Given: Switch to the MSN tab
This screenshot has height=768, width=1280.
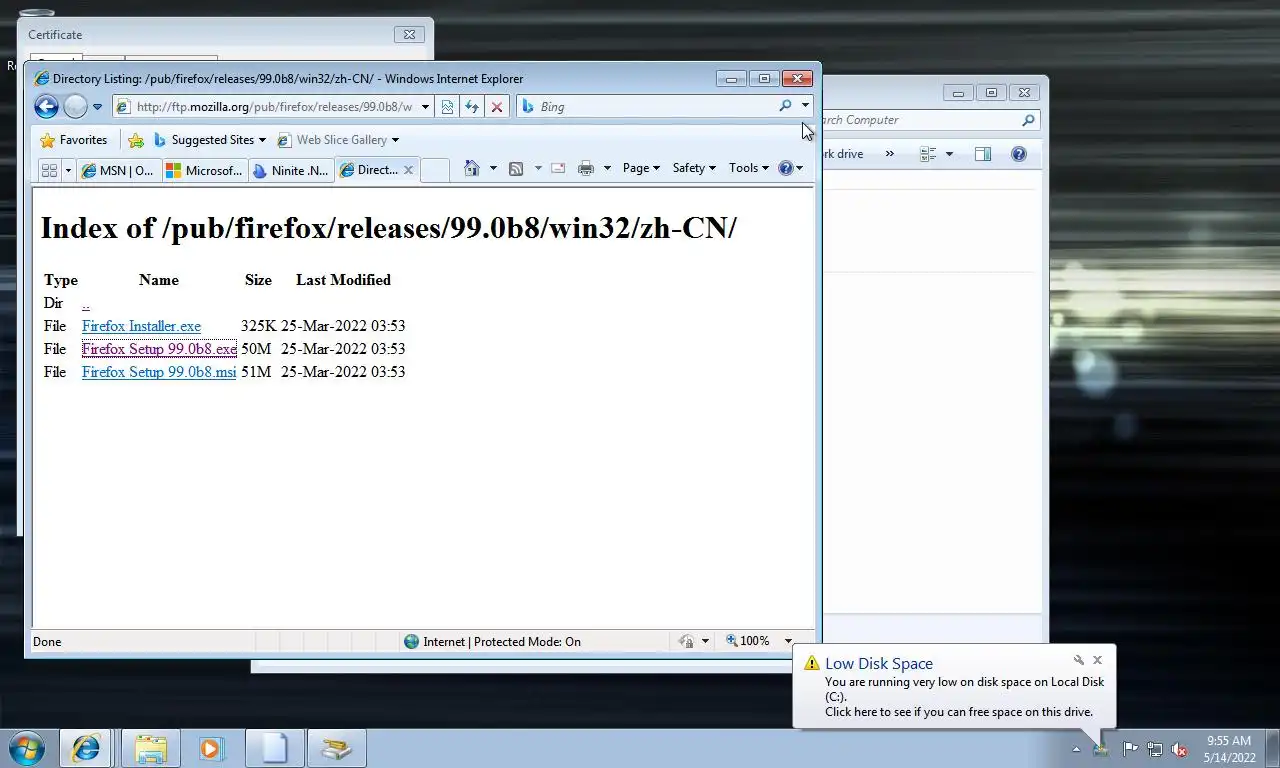Looking at the screenshot, I should (118, 170).
